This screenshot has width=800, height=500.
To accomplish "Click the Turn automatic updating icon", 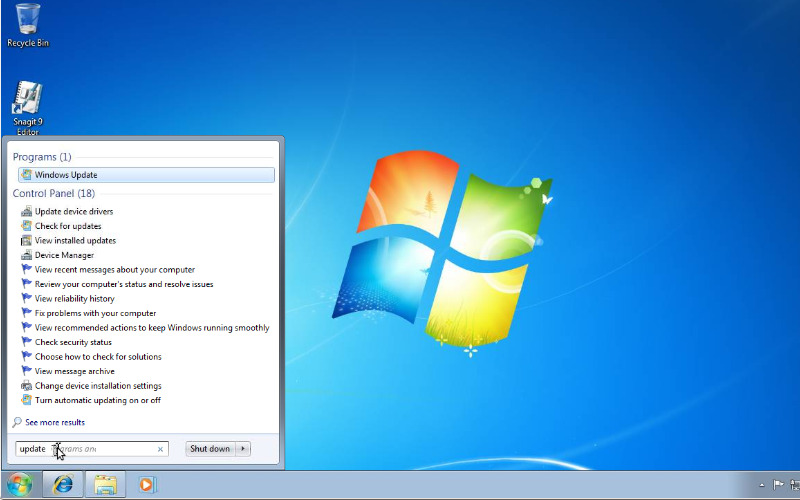I will click(x=26, y=400).
